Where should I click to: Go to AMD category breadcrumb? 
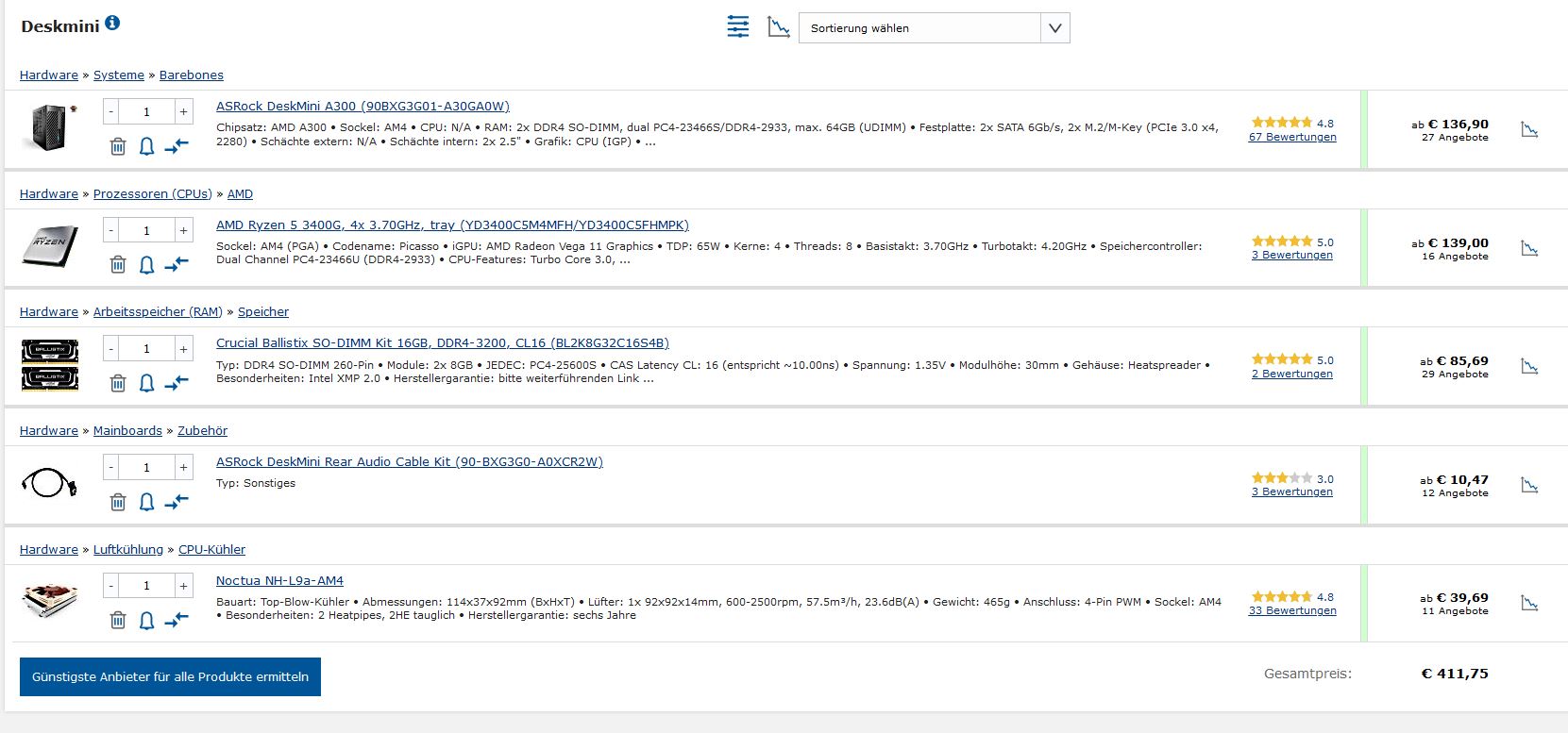click(x=240, y=194)
